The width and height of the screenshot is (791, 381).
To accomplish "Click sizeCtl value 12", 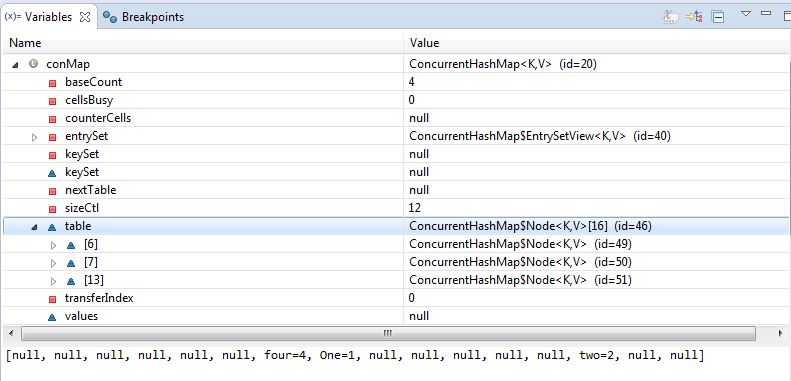I will click(x=415, y=208).
